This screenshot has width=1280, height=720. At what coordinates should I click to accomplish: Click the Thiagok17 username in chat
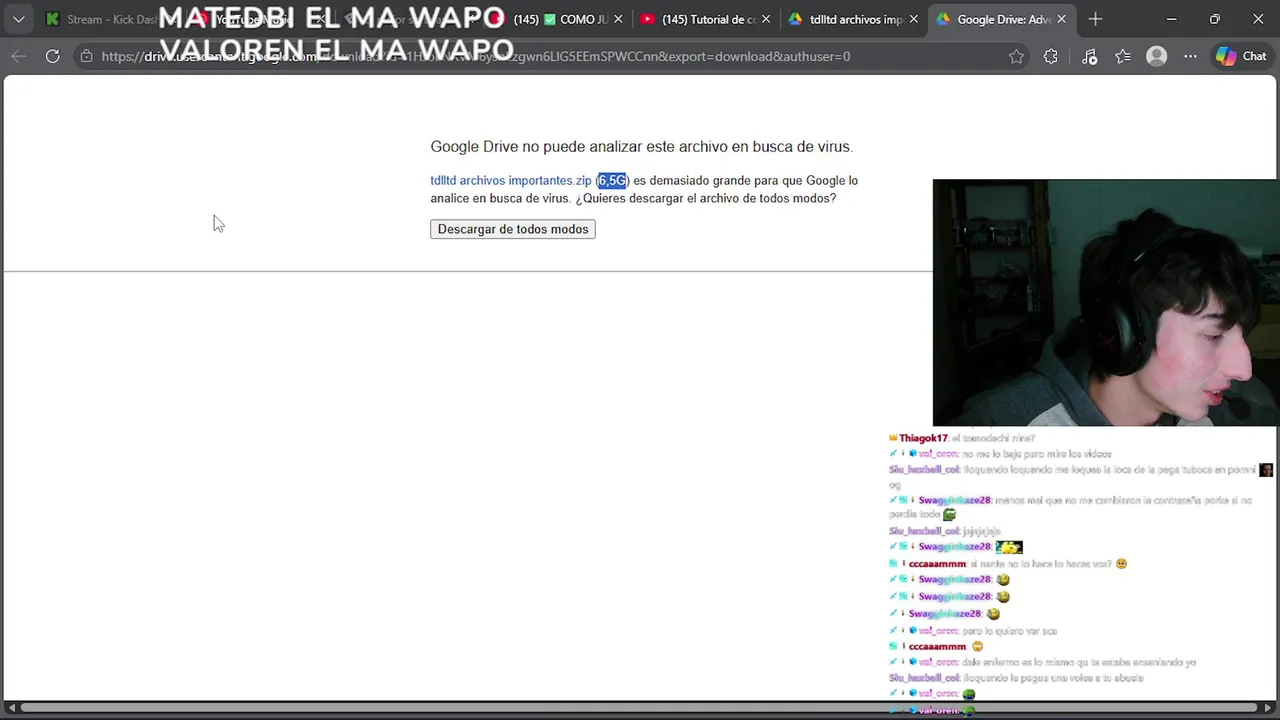tap(922, 438)
